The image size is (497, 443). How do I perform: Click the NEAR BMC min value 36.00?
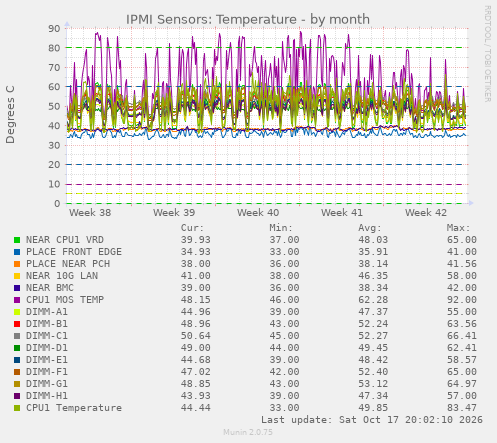(284, 288)
